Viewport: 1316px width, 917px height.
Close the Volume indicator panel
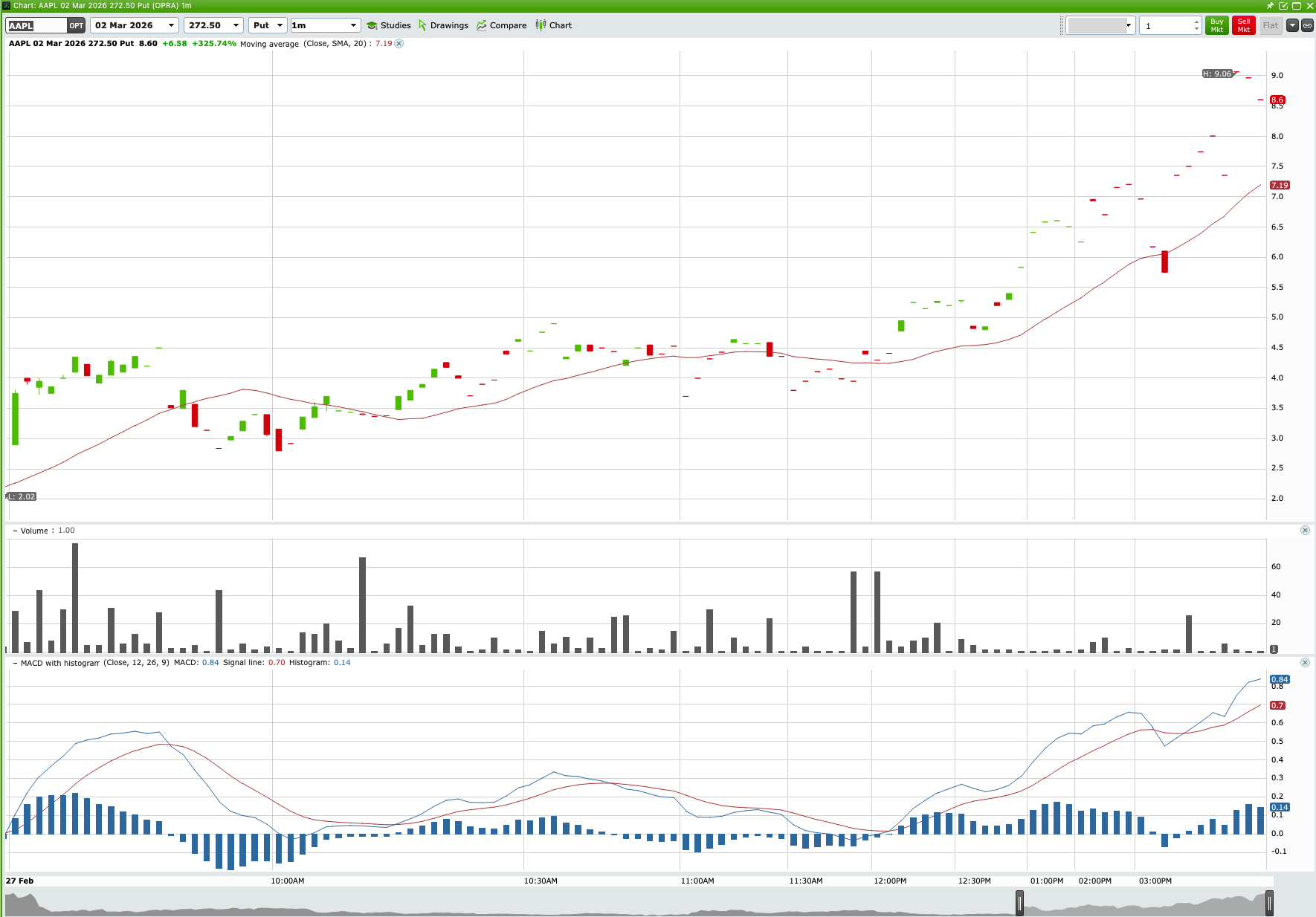pyautogui.click(x=1306, y=530)
